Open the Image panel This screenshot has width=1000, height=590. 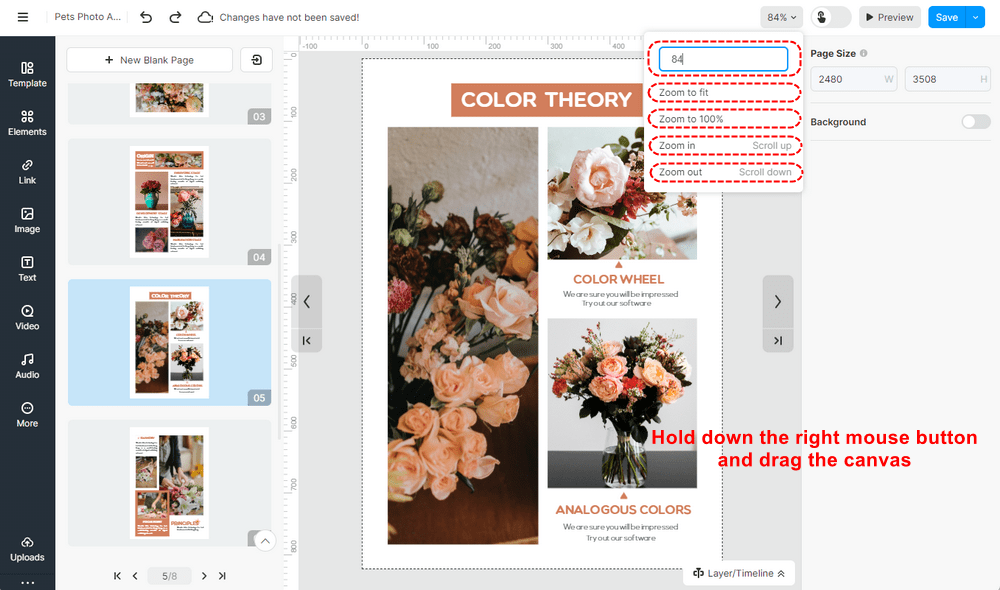coord(27,220)
